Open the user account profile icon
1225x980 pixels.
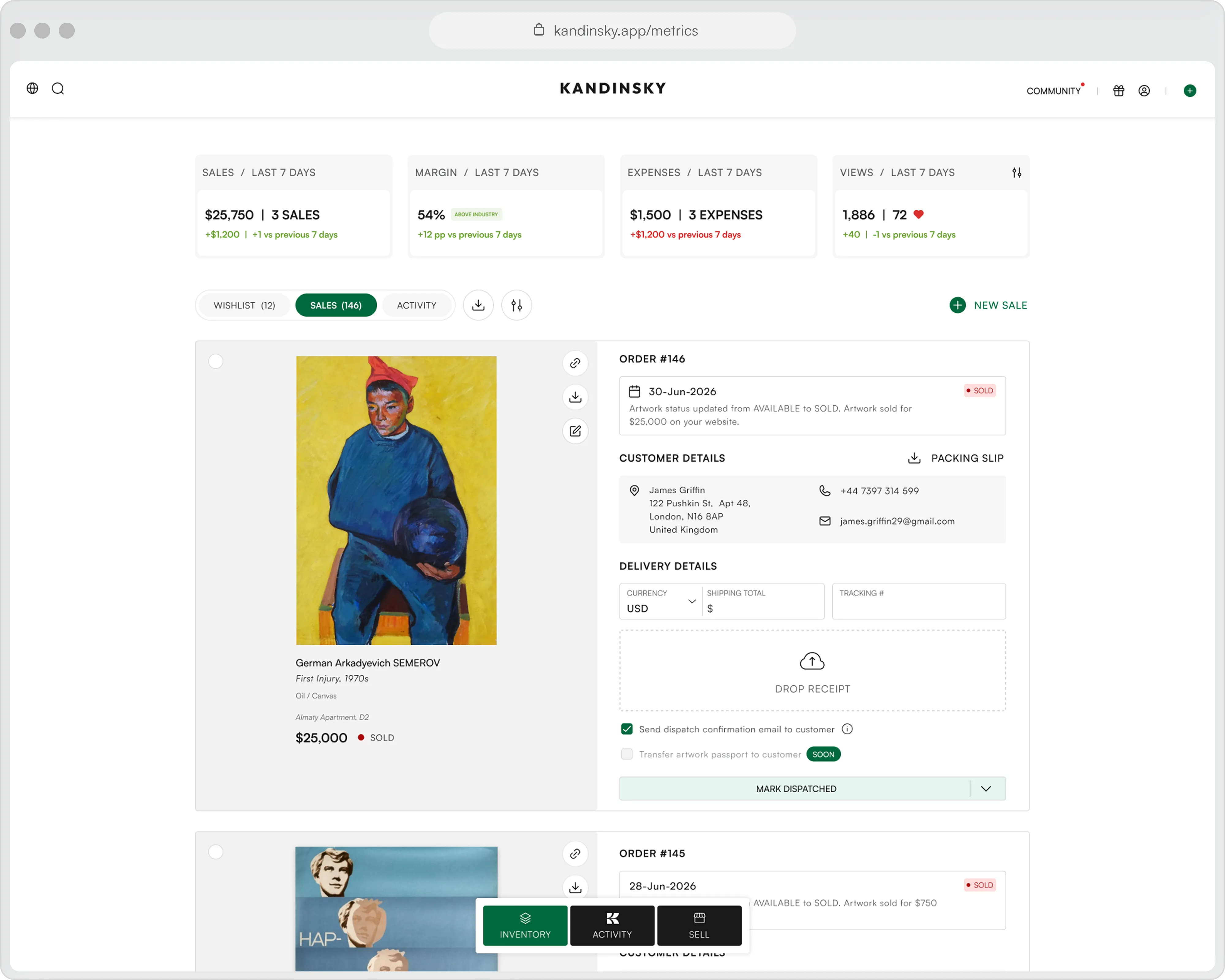click(x=1144, y=90)
